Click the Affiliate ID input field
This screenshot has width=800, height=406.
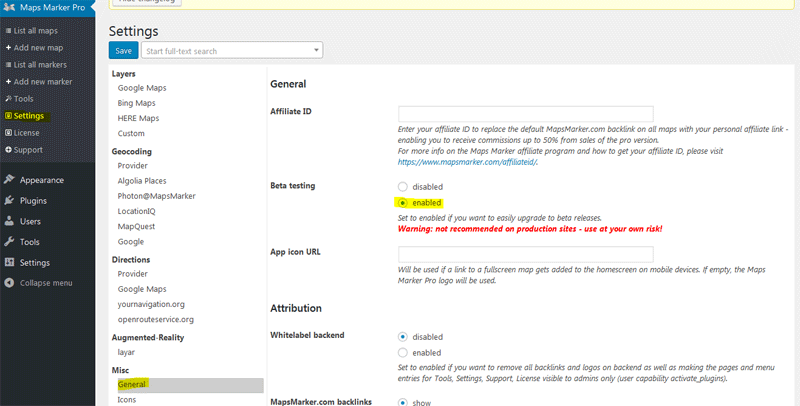[x=526, y=114]
